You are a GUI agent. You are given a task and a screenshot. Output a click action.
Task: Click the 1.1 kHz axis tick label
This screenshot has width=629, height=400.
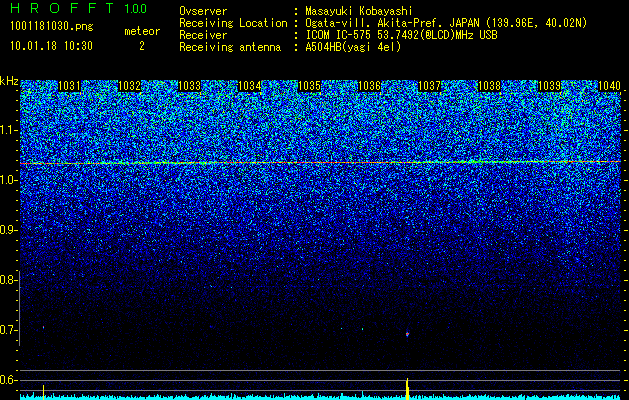pos(9,130)
